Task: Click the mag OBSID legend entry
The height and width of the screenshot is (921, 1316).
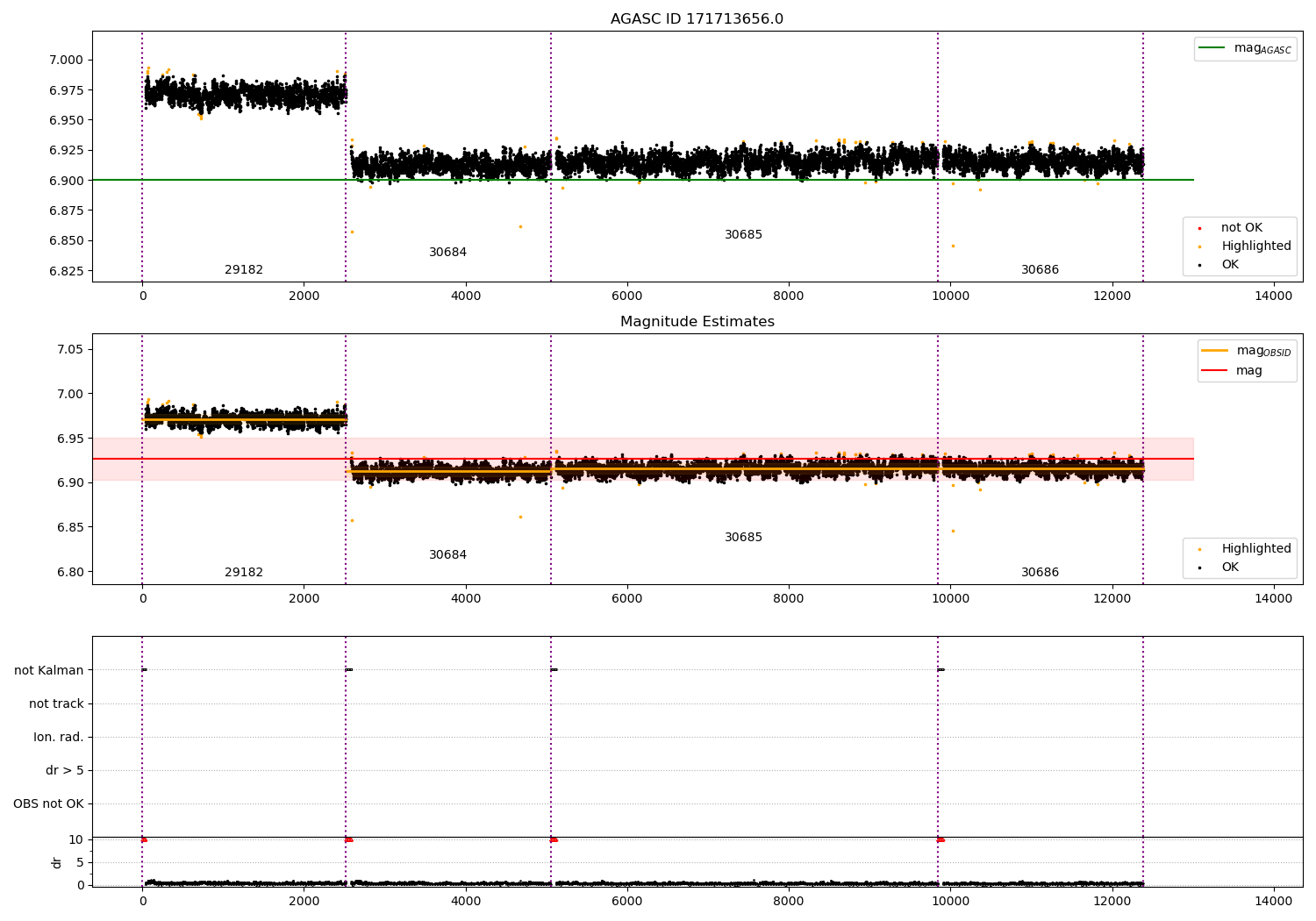Action: [x=1246, y=351]
